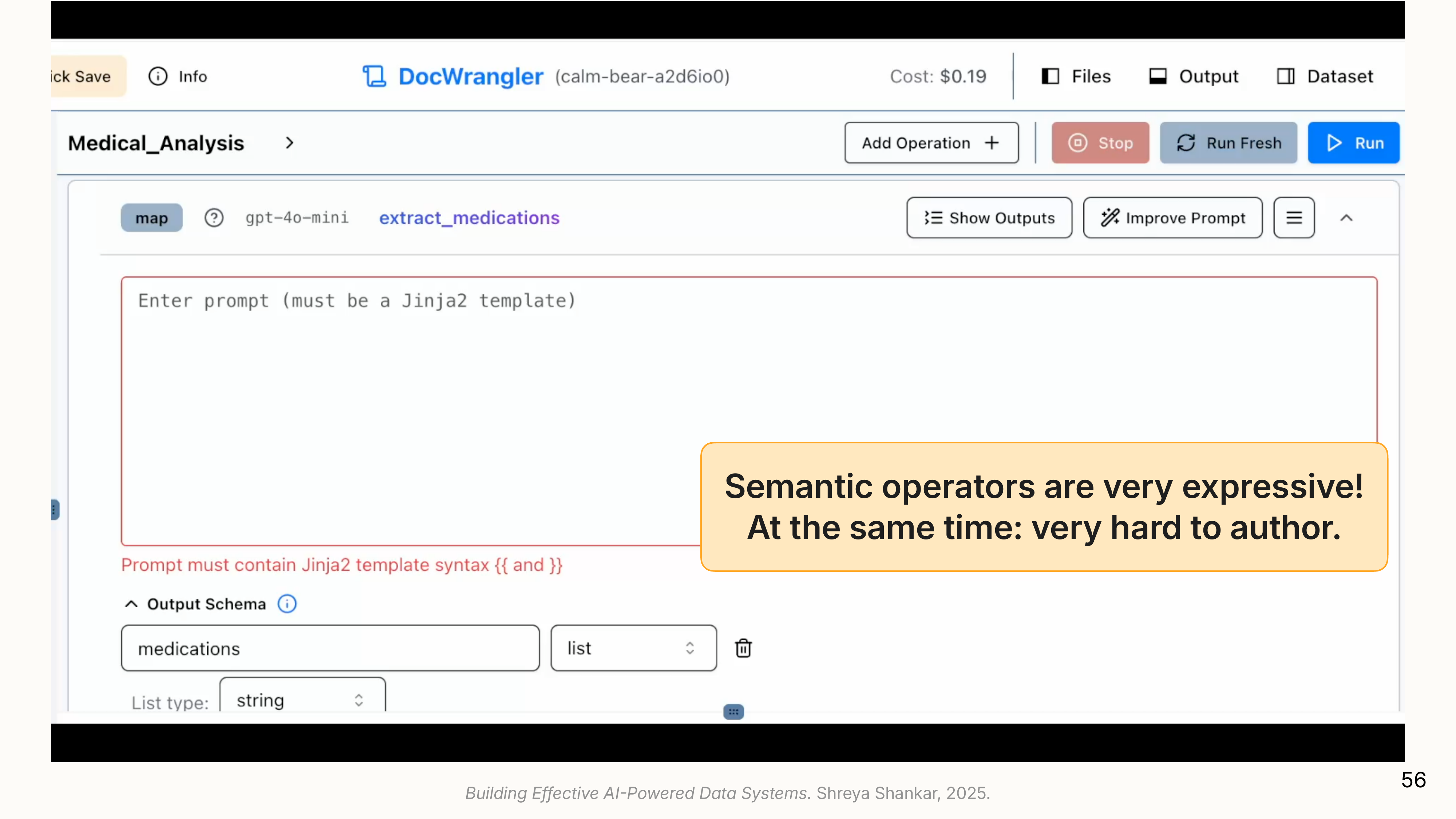Toggle the Output panel
This screenshot has height=819, width=1456.
(1194, 76)
